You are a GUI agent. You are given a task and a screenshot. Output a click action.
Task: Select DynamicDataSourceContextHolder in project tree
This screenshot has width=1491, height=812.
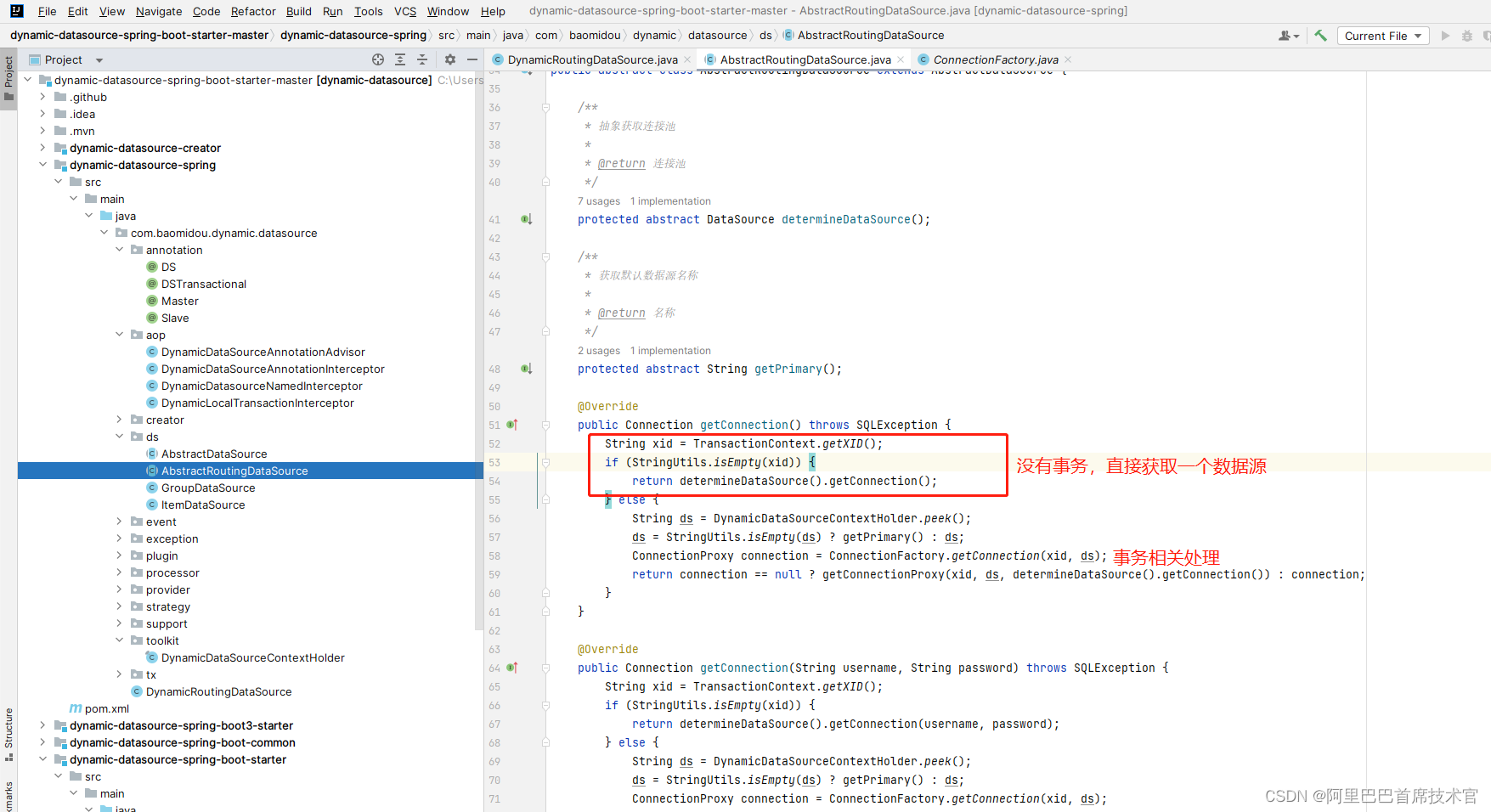pyautogui.click(x=252, y=657)
